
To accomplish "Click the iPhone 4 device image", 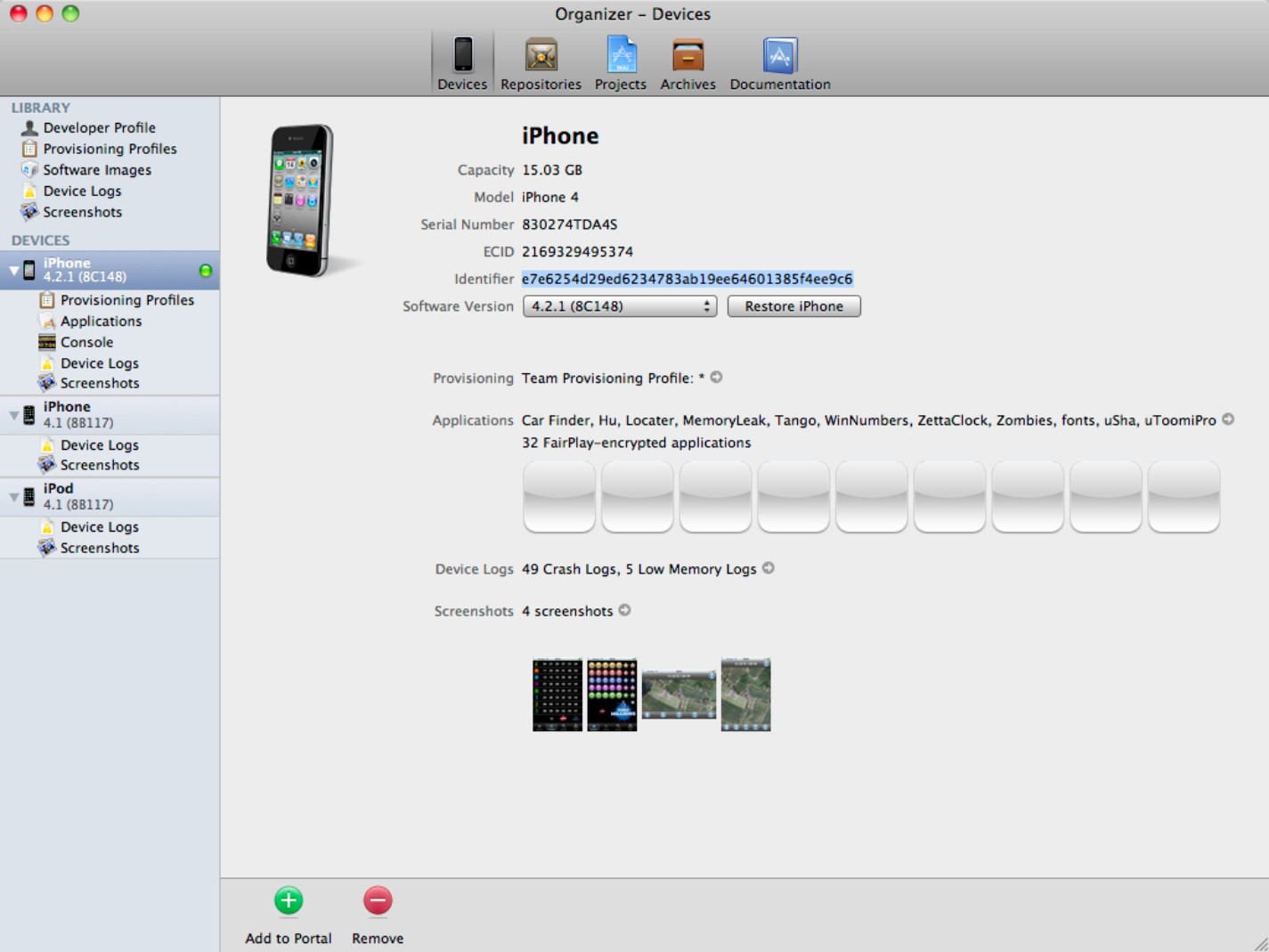I will (x=301, y=200).
